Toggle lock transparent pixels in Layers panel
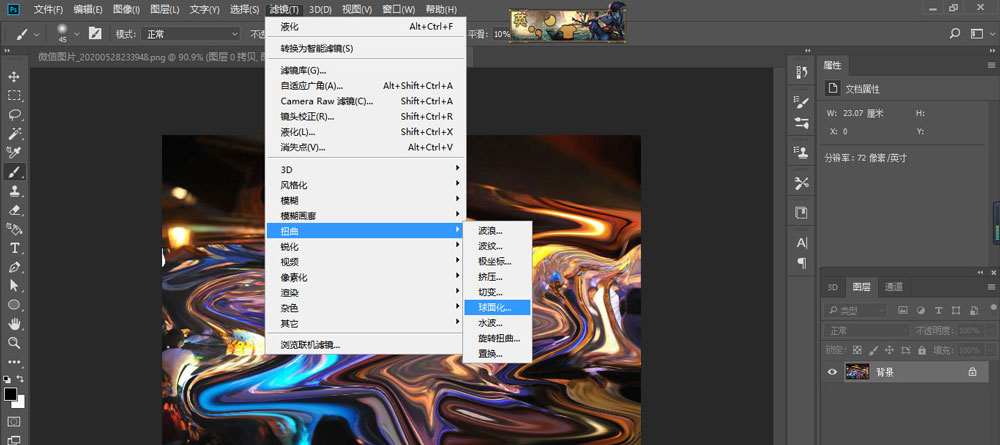Viewport: 1000px width, 445px height. coord(857,350)
